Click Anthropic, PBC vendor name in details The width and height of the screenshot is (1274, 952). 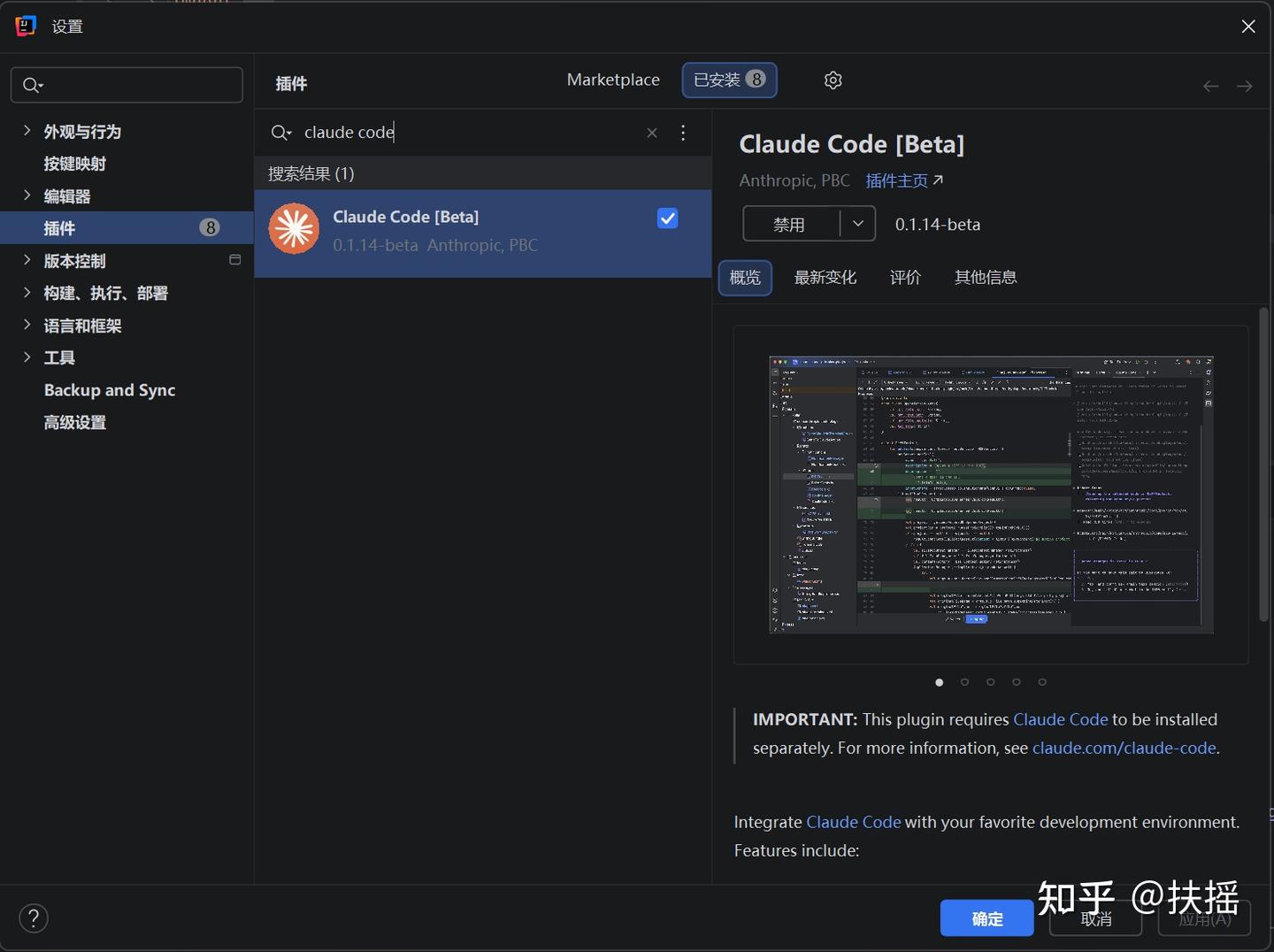794,180
